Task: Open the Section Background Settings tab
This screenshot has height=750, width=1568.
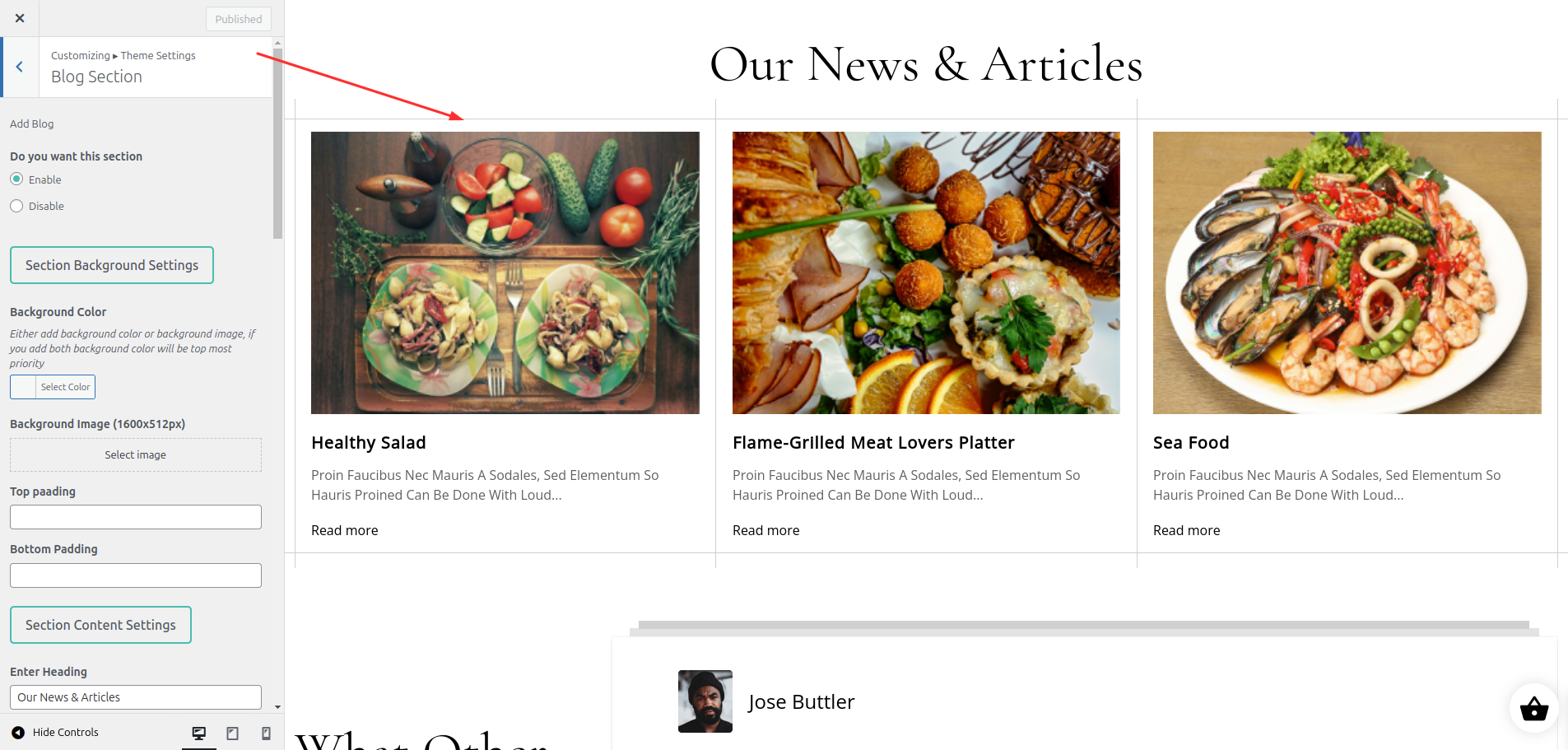Action: 112,265
